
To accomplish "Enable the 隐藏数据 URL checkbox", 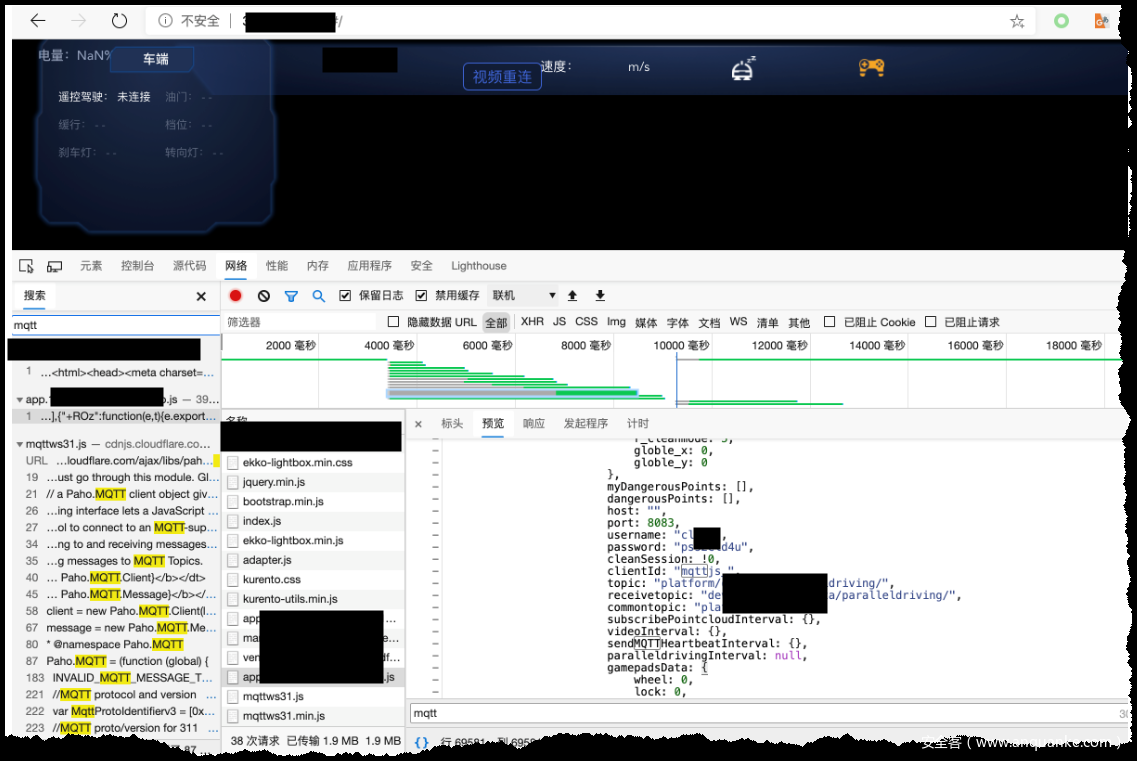I will tap(395, 322).
